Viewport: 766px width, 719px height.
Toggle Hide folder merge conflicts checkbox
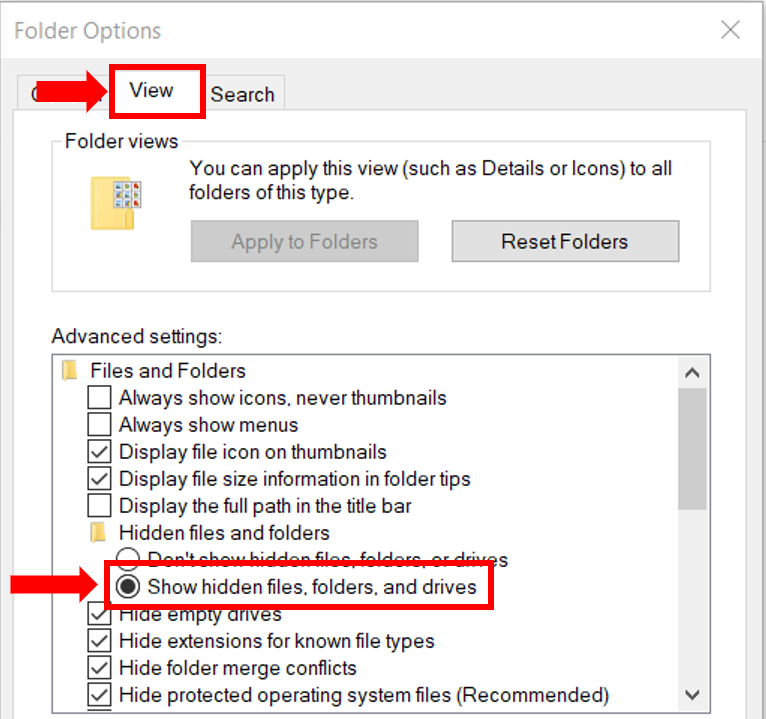click(100, 668)
